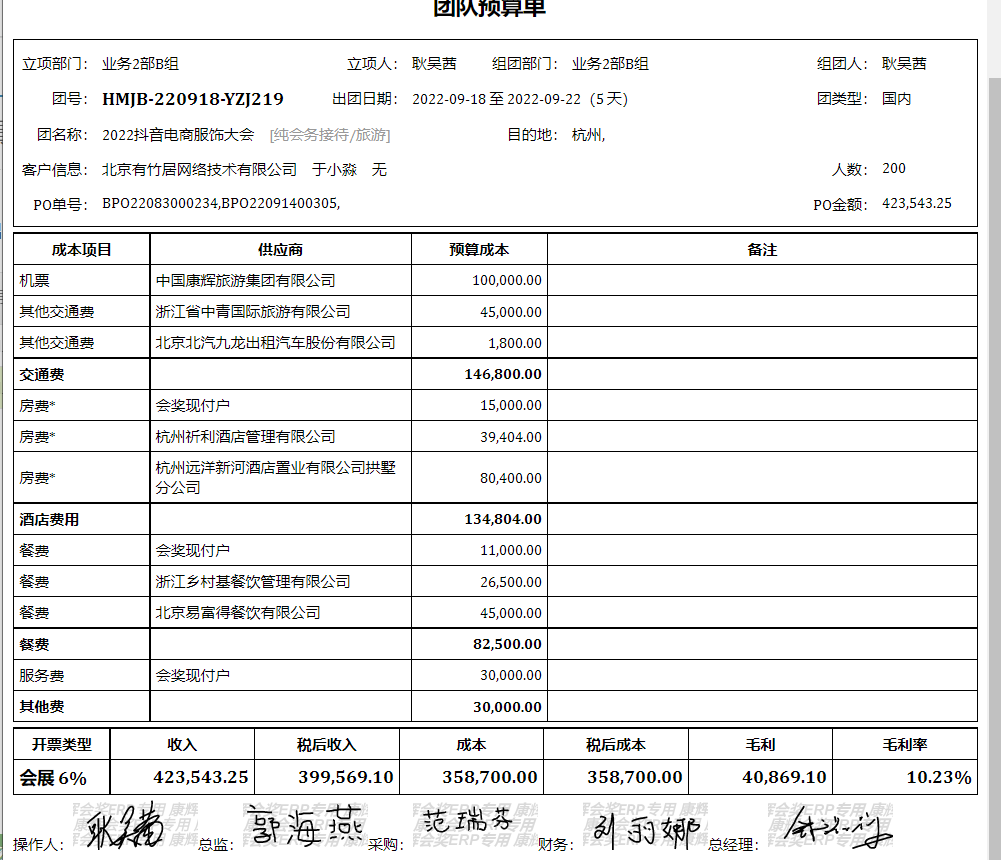Click the 供应商 column header
Viewport: 1001px width, 860px height.
[x=280, y=250]
